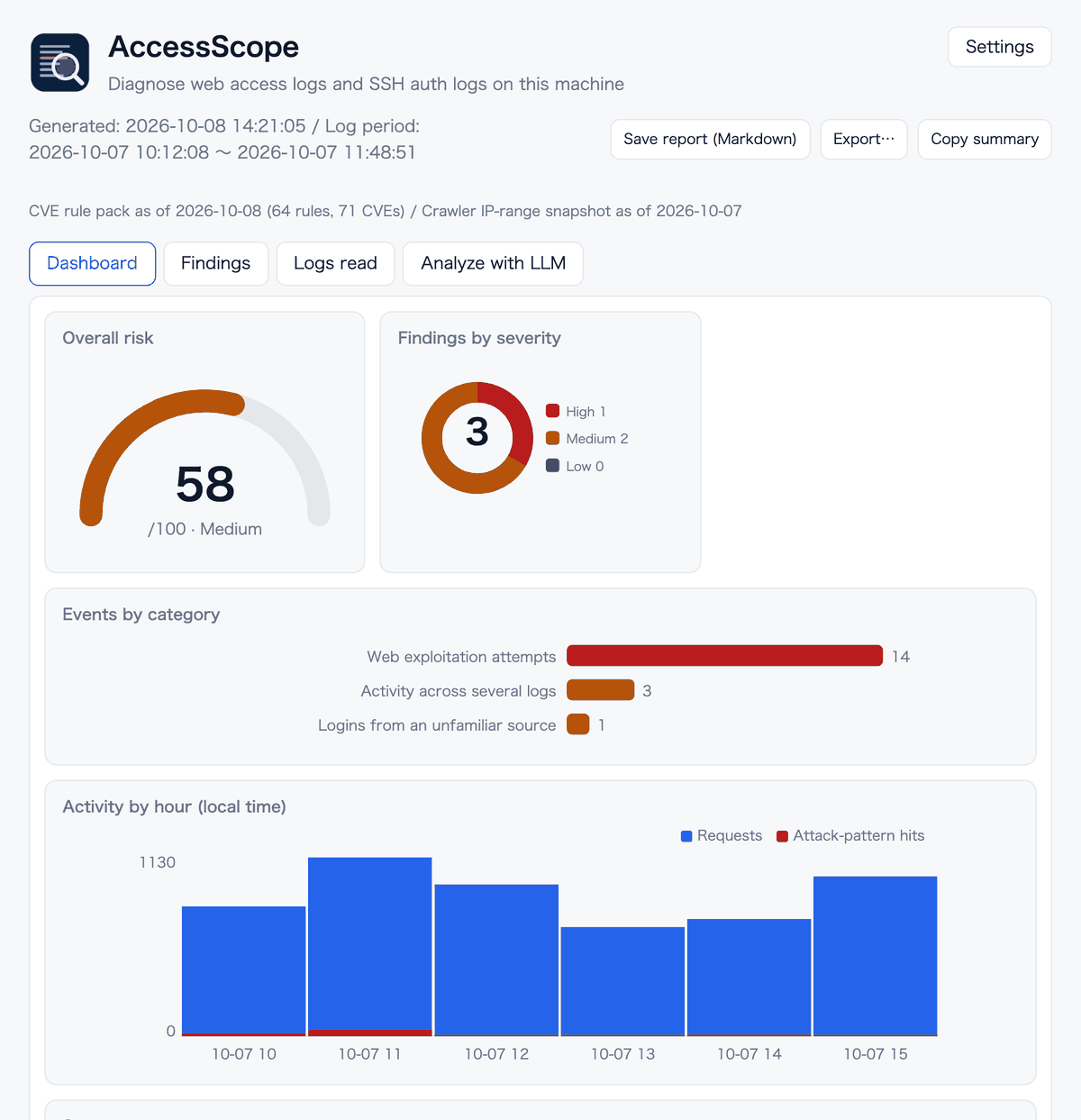Open the Settings button
Viewport: 1081px width, 1120px height.
(x=999, y=47)
